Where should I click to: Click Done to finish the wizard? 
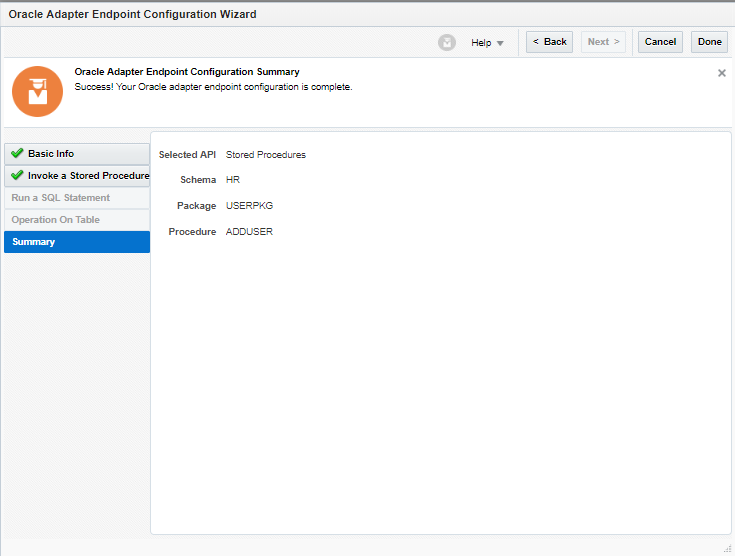[x=709, y=42]
